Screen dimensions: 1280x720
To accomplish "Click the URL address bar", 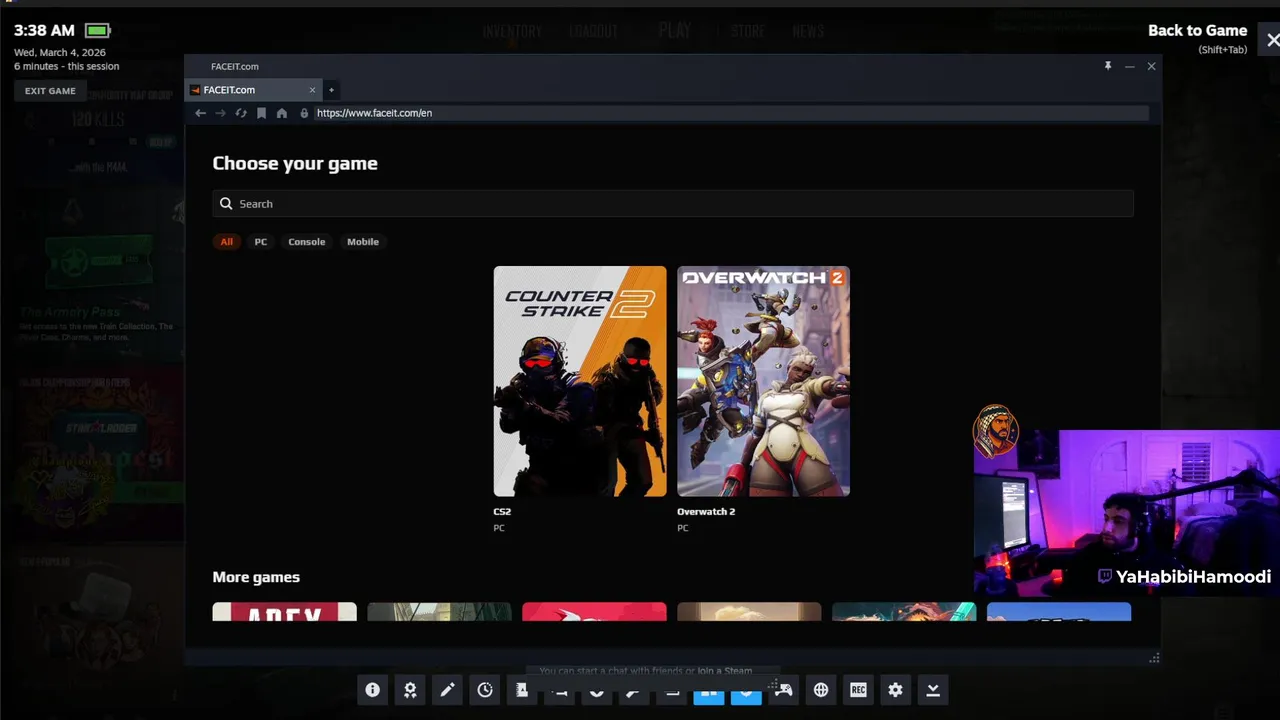I will click(730, 113).
